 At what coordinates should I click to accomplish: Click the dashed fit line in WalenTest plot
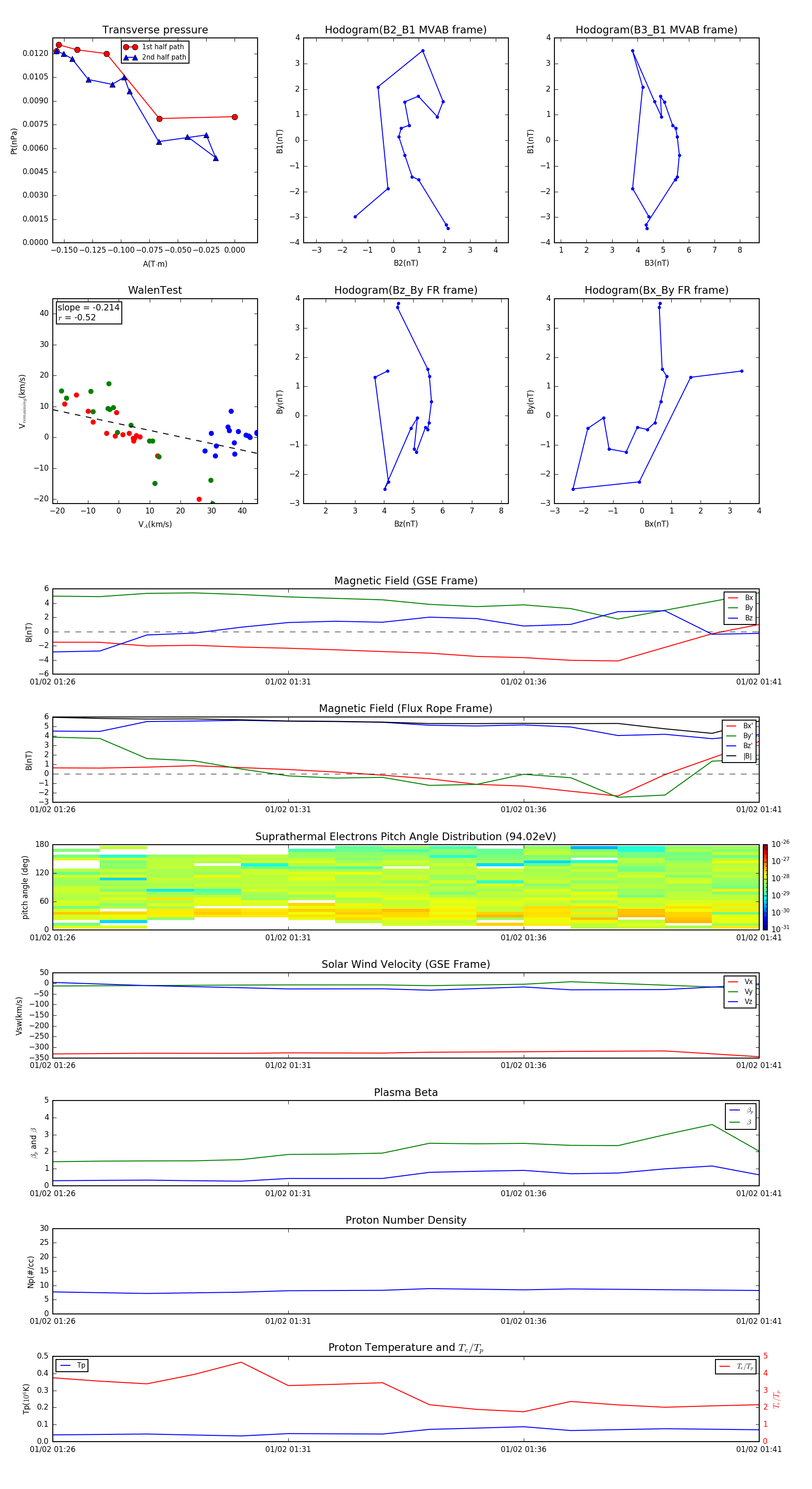155,431
